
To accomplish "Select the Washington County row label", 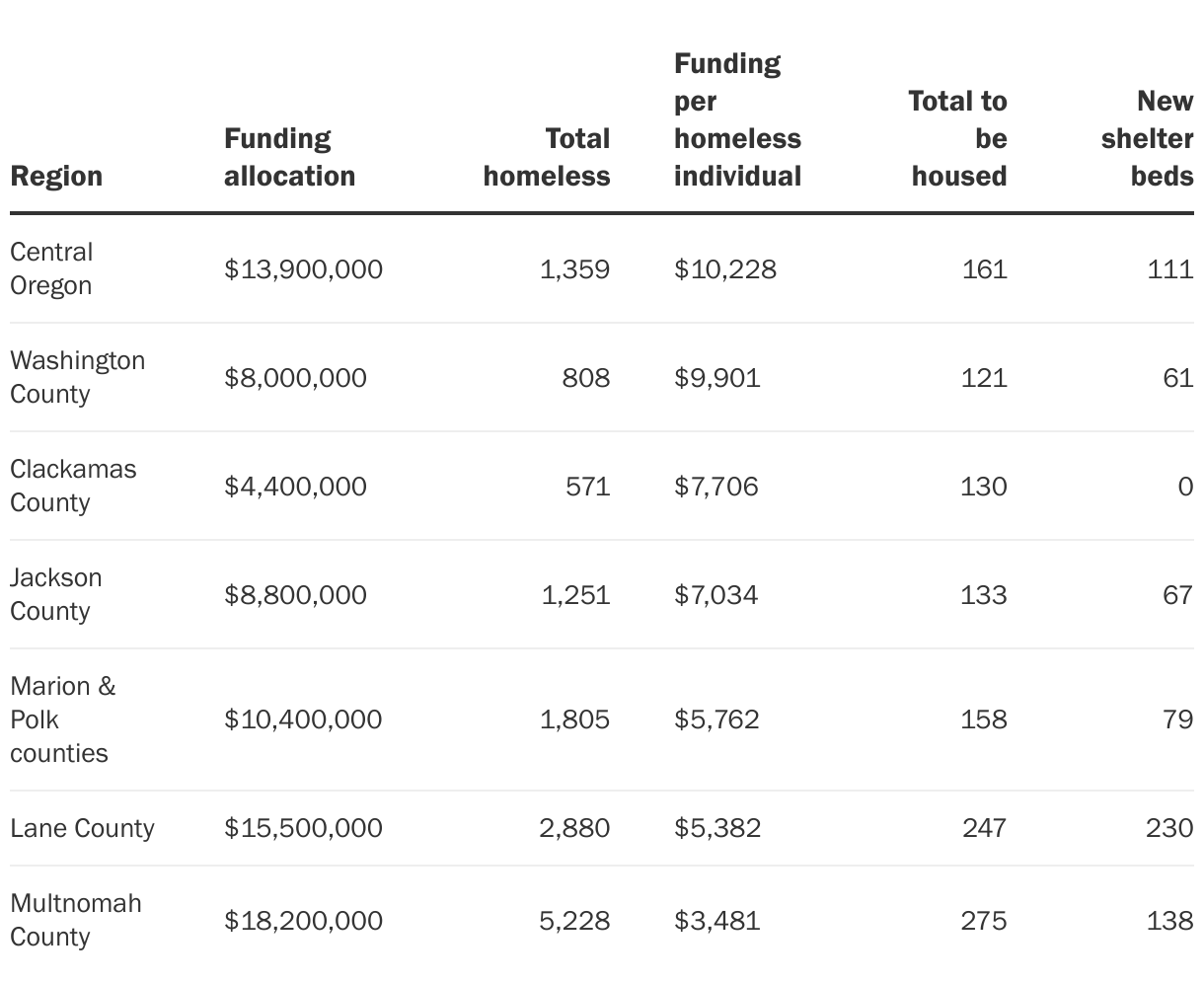I will [77, 377].
